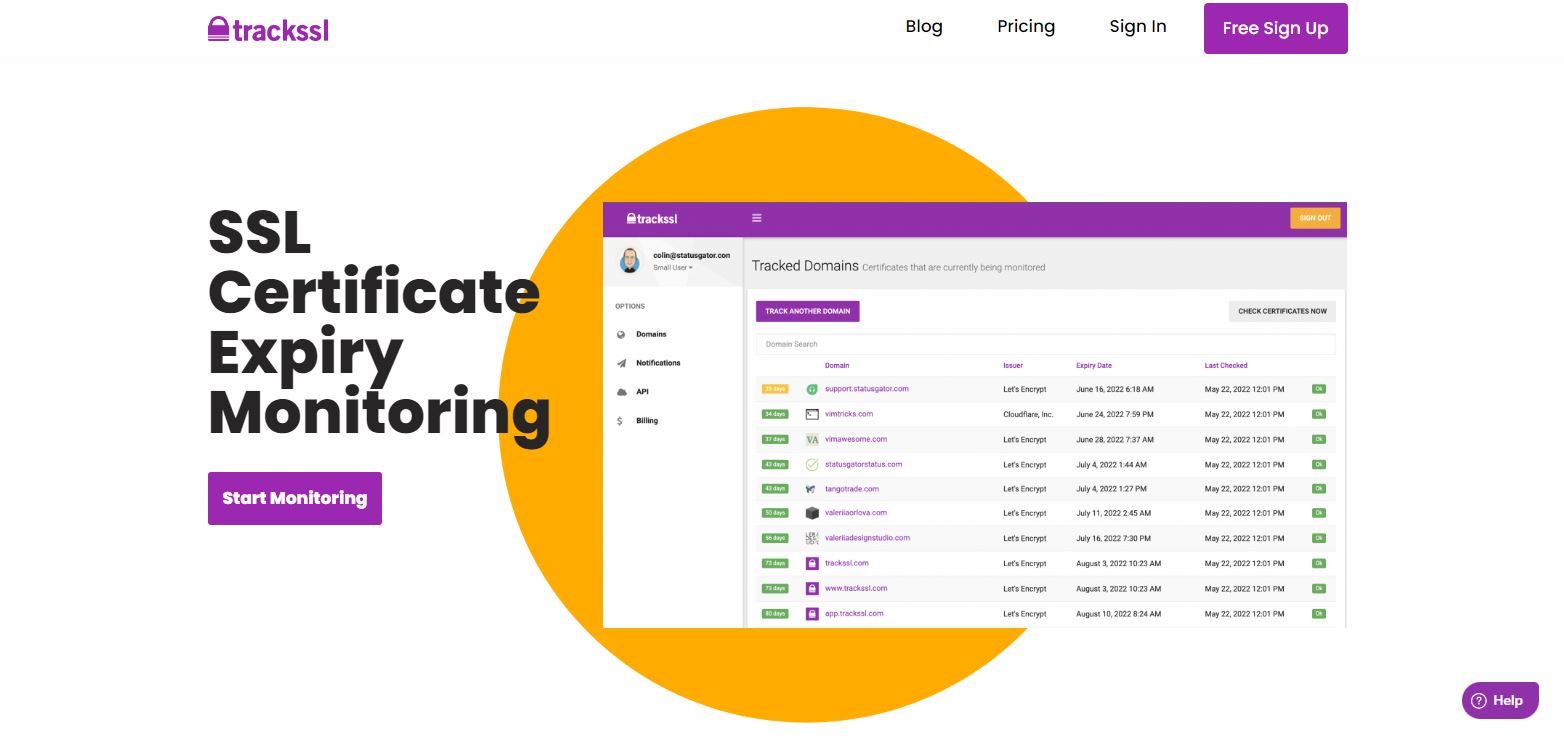This screenshot has height=742, width=1564.
Task: Click the Ok status badge for vimtricks.com
Action: click(1319, 414)
